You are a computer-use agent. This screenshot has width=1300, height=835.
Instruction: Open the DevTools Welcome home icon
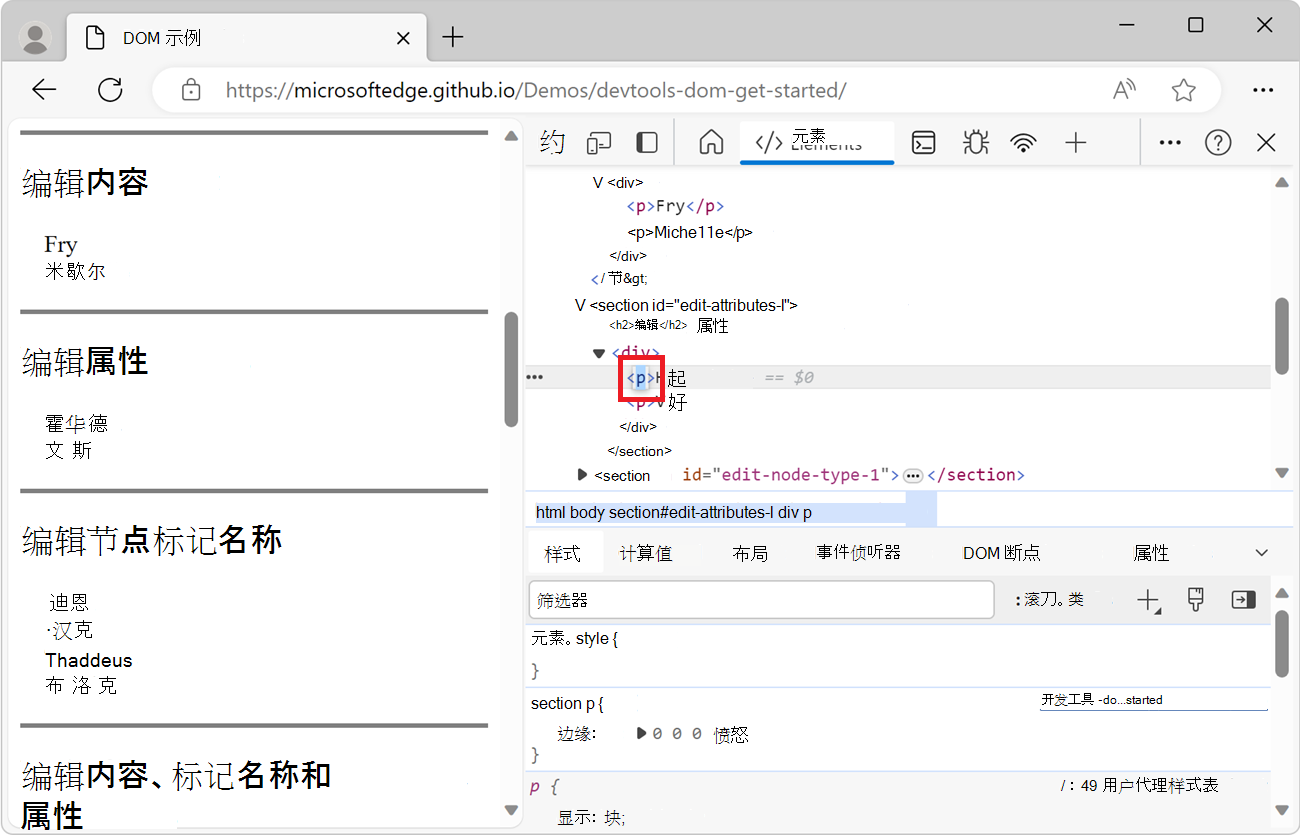[x=711, y=143]
